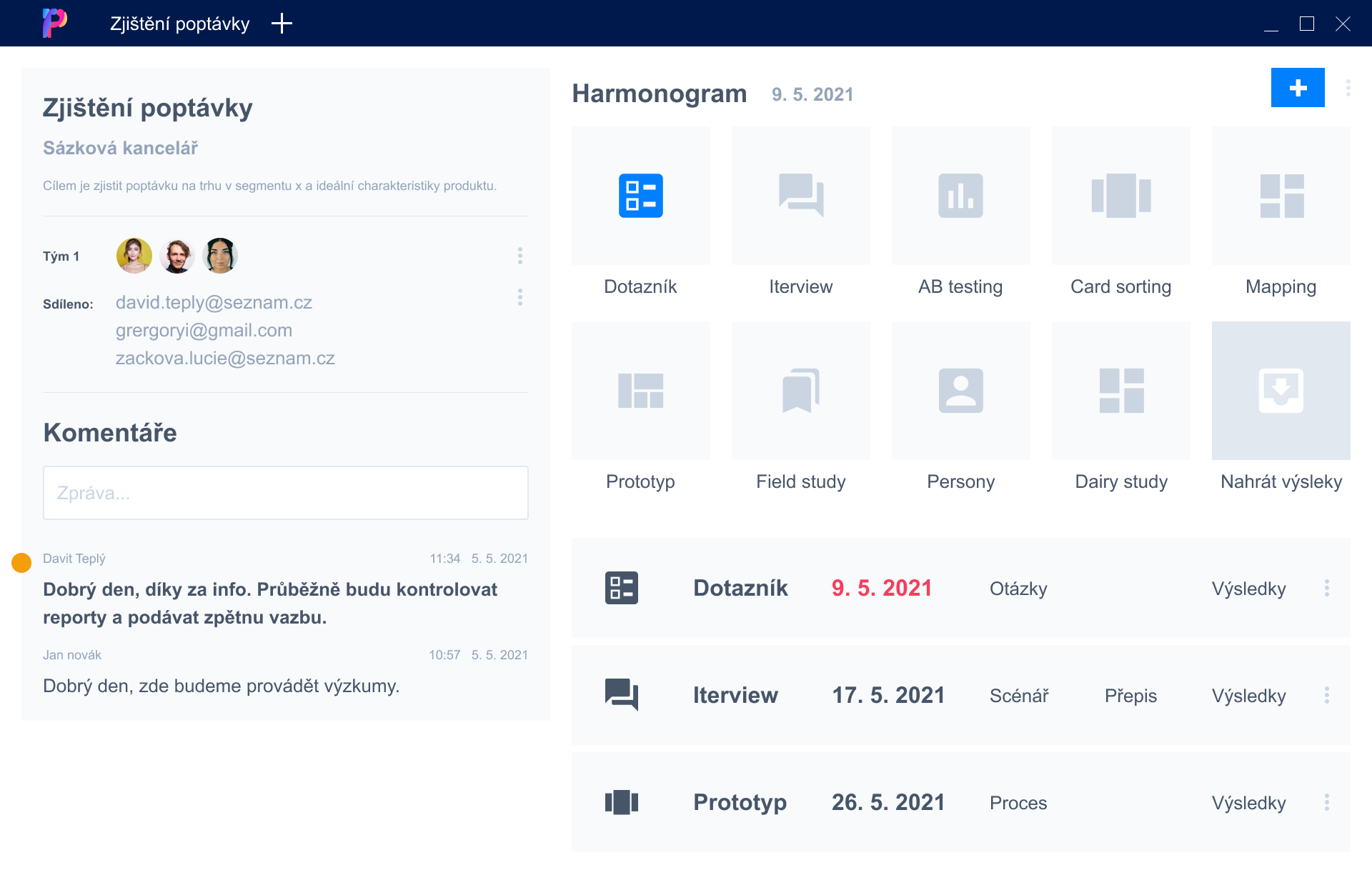Click the blue plus add button
1372x870 pixels.
point(1297,88)
